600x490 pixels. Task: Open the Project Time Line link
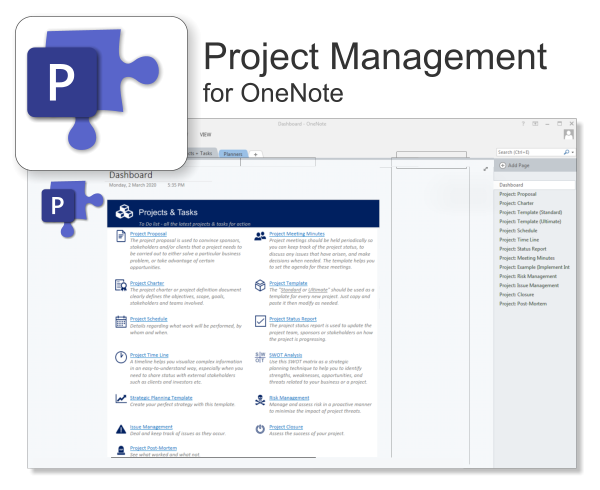pos(149,355)
